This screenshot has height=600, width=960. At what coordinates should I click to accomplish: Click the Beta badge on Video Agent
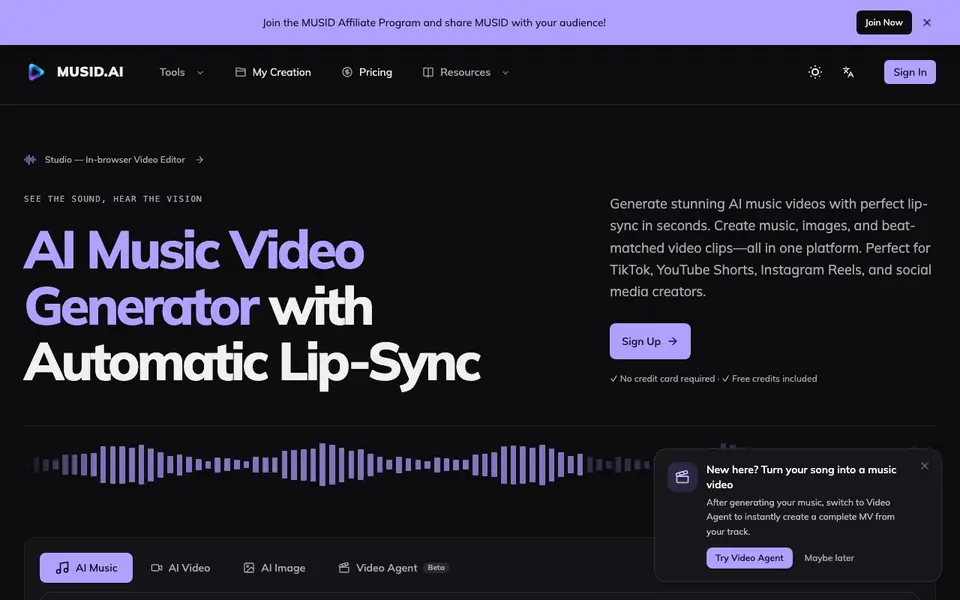(x=437, y=568)
